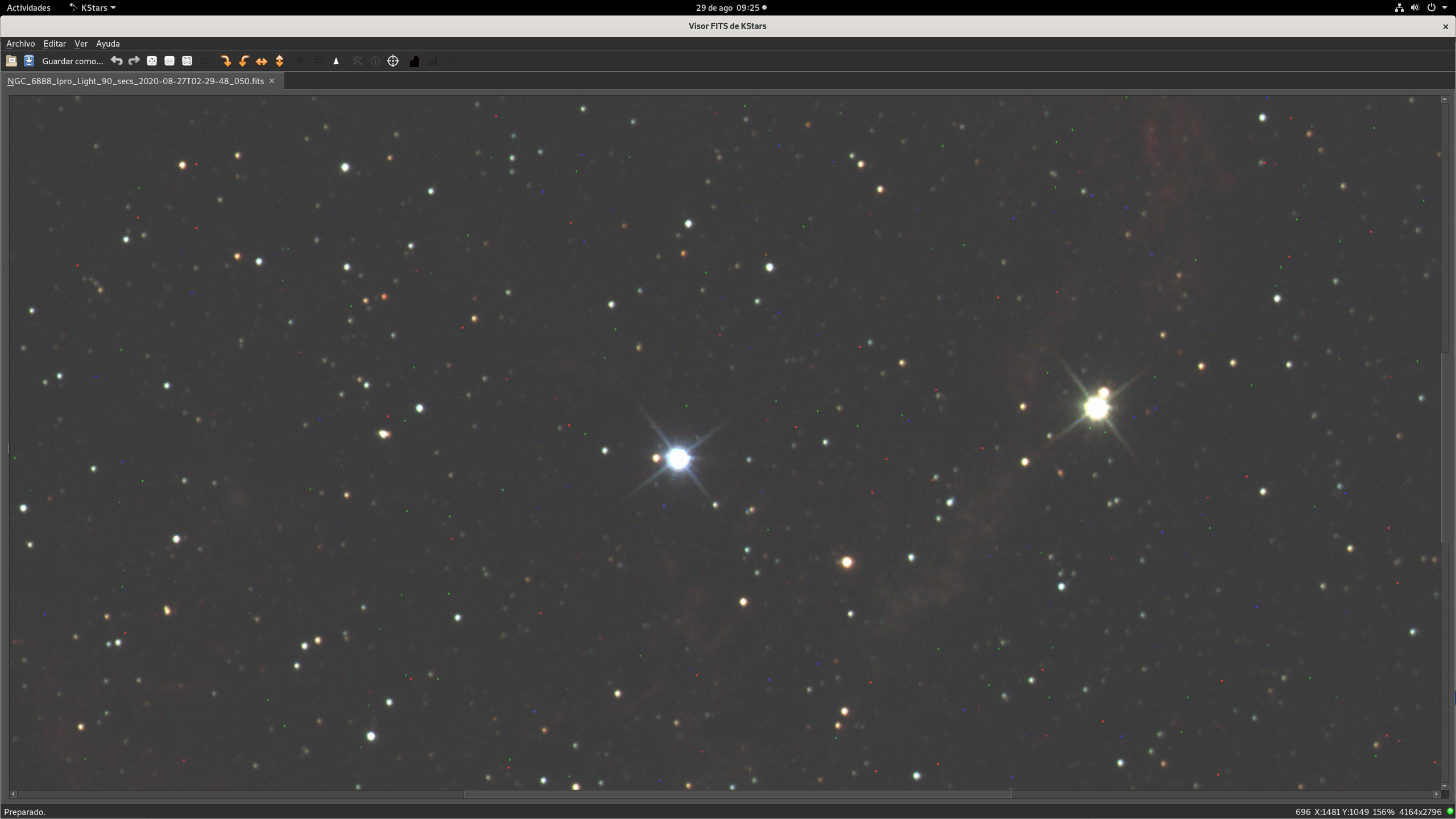Fit image to window size
Screen dimensions: 1456x819
tap(187, 61)
